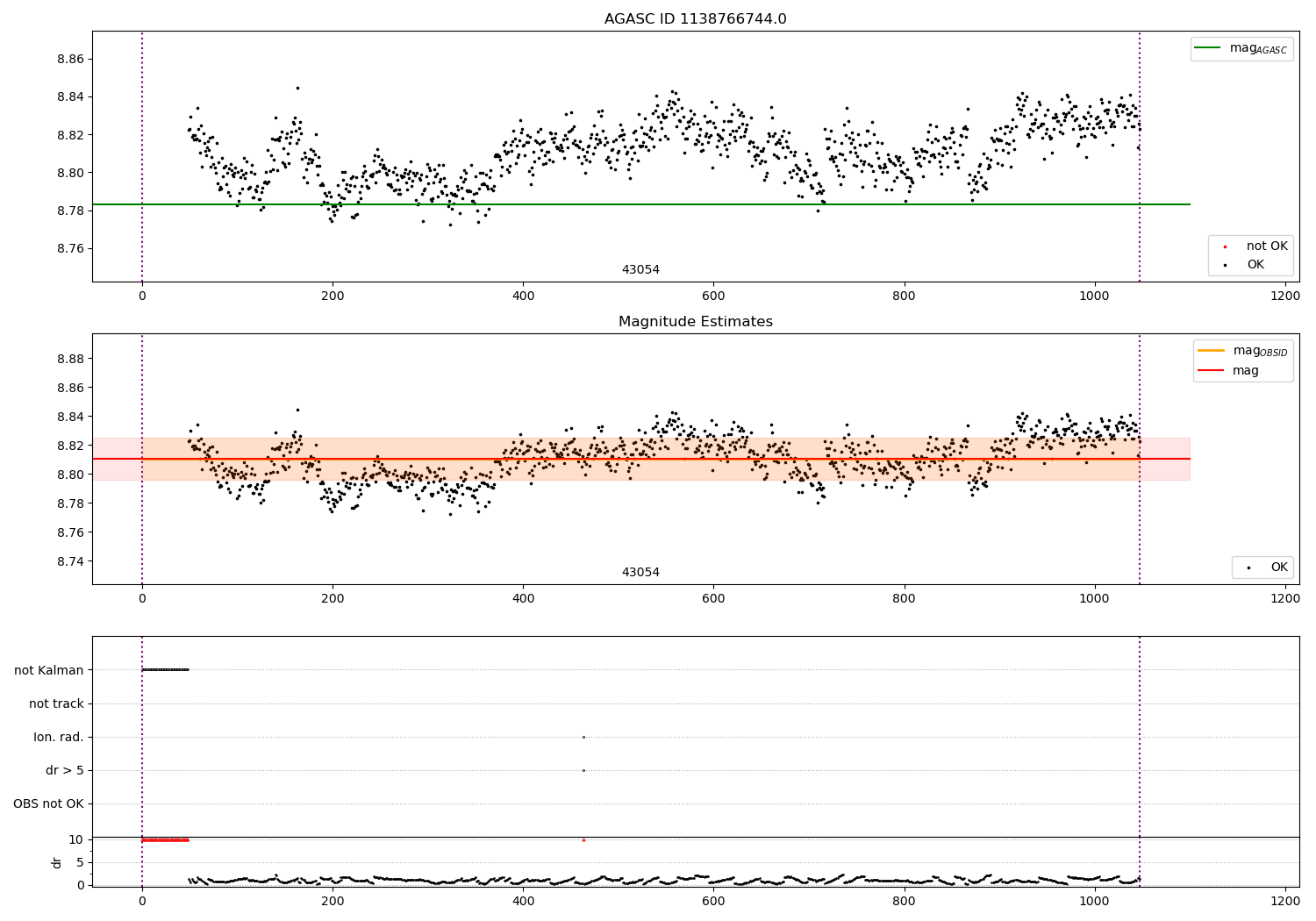Click the green mag AGASC line in top plot
Image resolution: width=1316 pixels, height=921 pixels.
pos(640,204)
